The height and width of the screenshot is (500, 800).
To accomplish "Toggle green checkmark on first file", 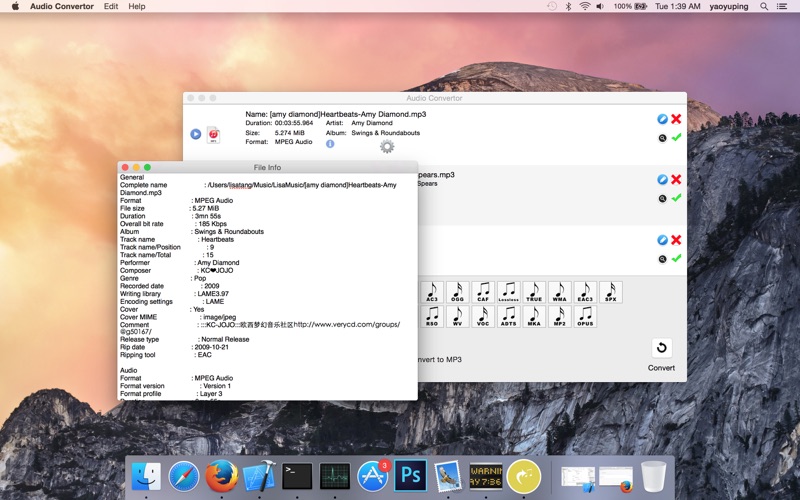I will 676,138.
